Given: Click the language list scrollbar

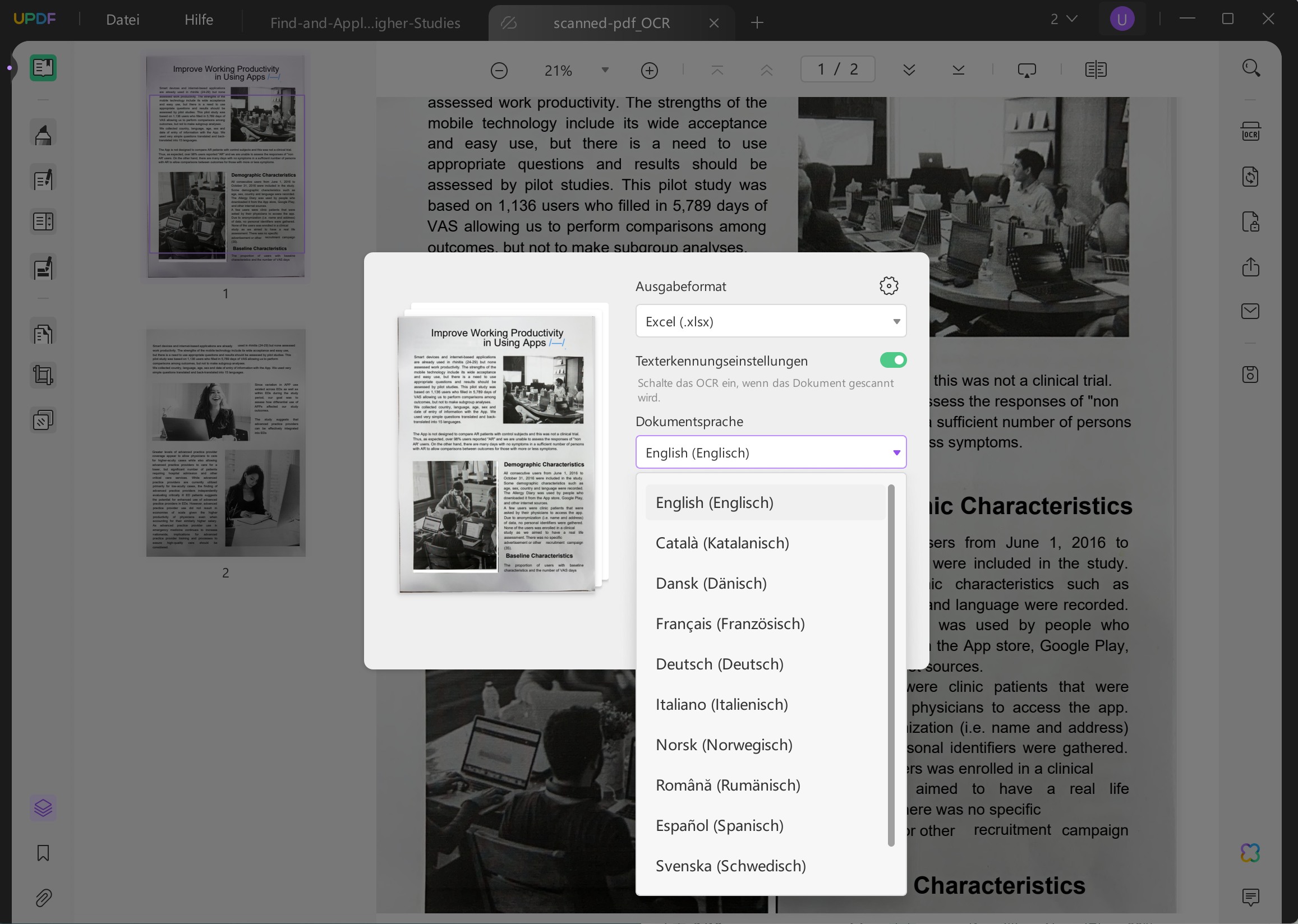Looking at the screenshot, I should coord(891,664).
